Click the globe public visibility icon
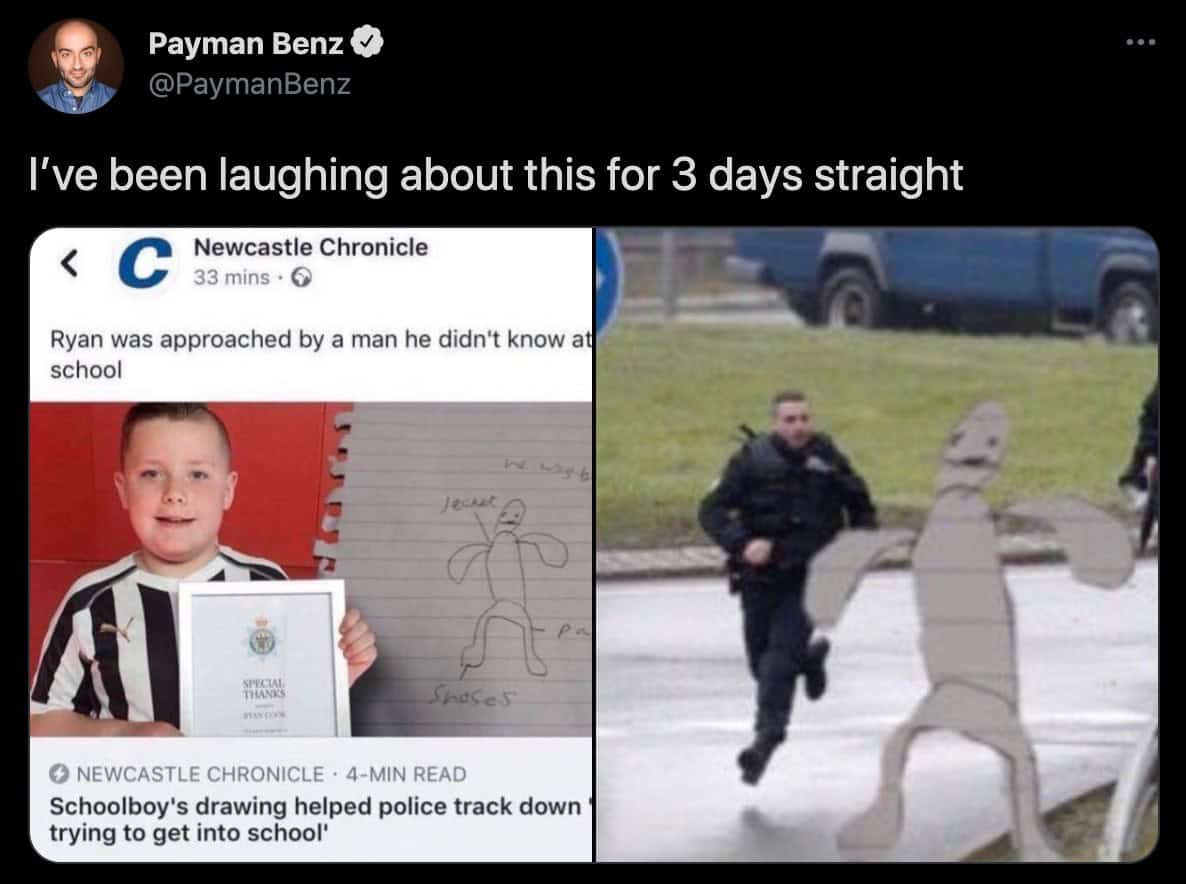 301,278
